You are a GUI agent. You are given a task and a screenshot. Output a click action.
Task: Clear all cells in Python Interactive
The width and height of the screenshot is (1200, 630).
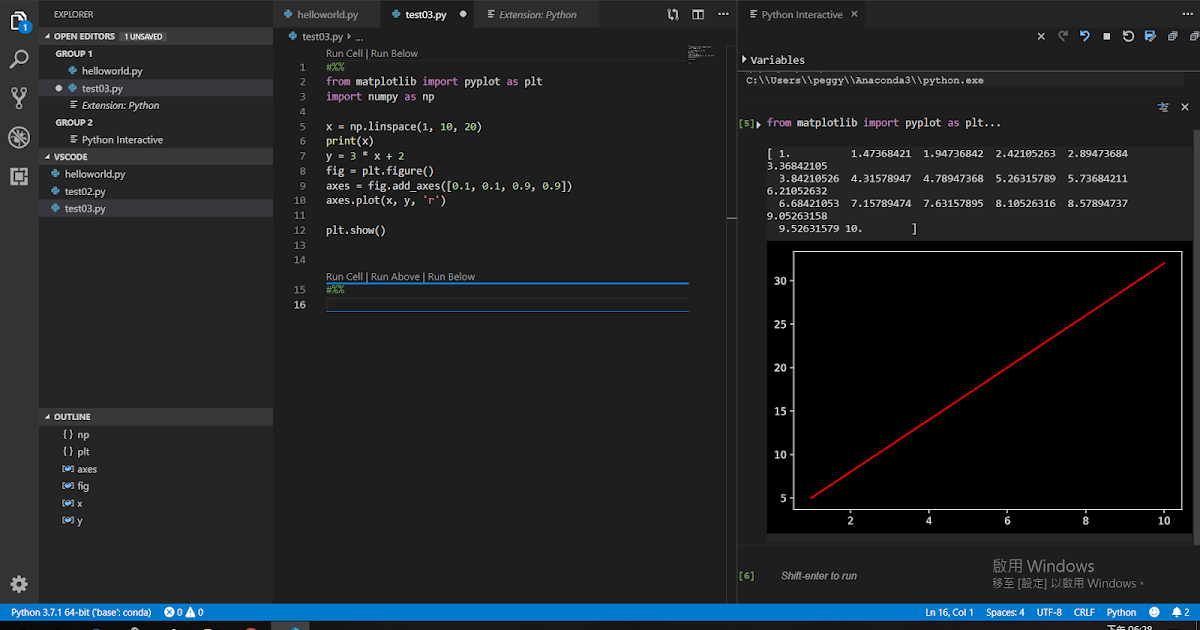1041,36
